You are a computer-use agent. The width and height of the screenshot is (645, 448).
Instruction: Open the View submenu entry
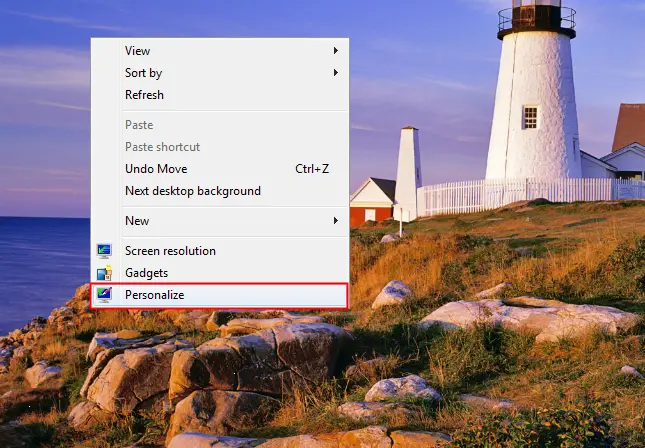pyautogui.click(x=220, y=51)
